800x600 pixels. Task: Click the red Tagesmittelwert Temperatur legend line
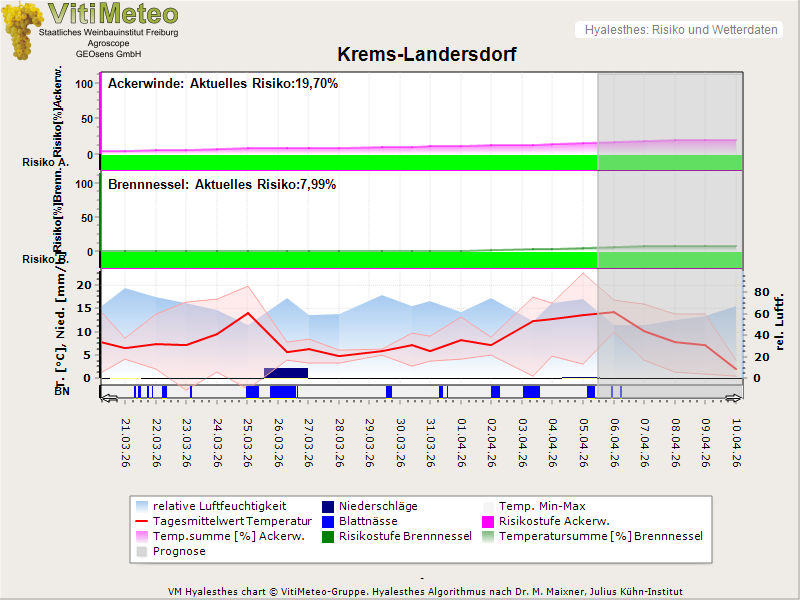[x=144, y=521]
